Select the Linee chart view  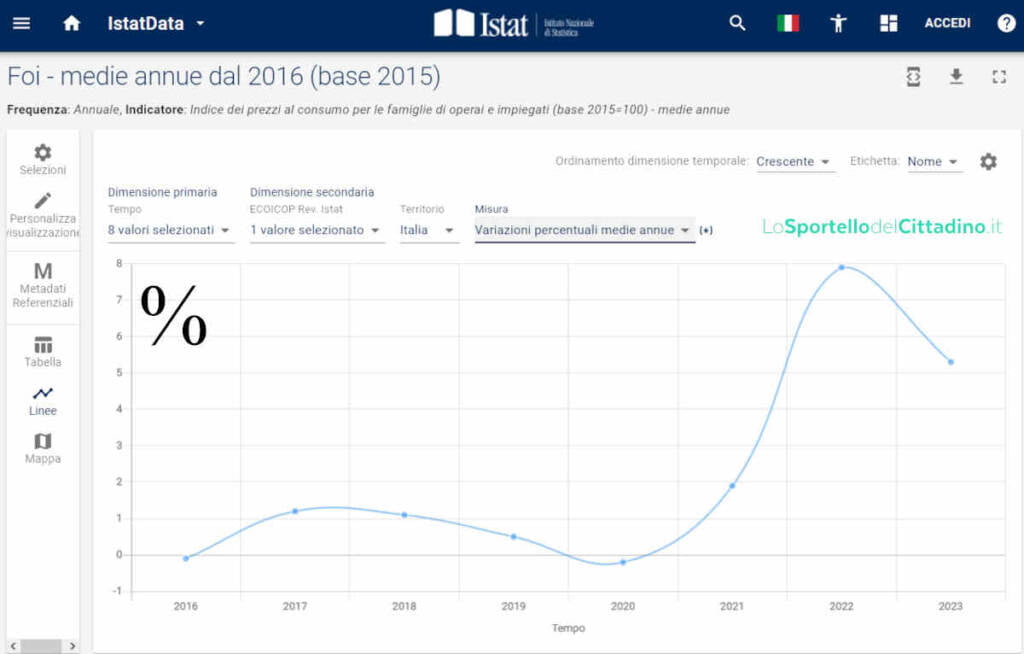coord(42,399)
